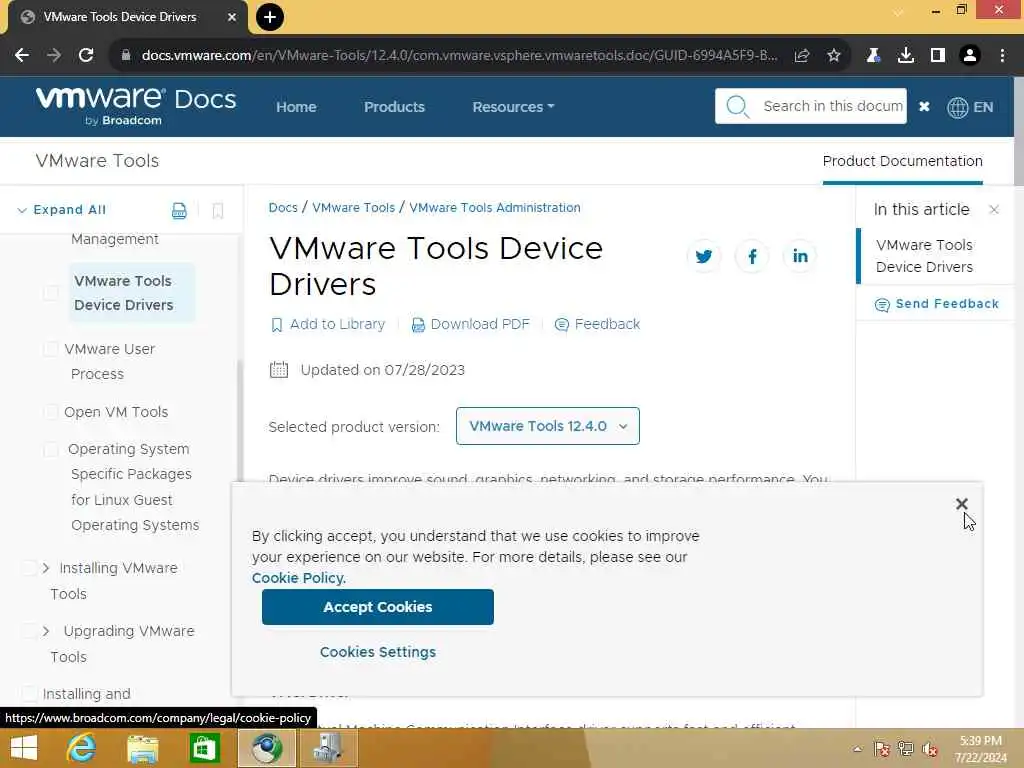Open Internet Explorer from taskbar
The image size is (1024, 768).
[82, 748]
